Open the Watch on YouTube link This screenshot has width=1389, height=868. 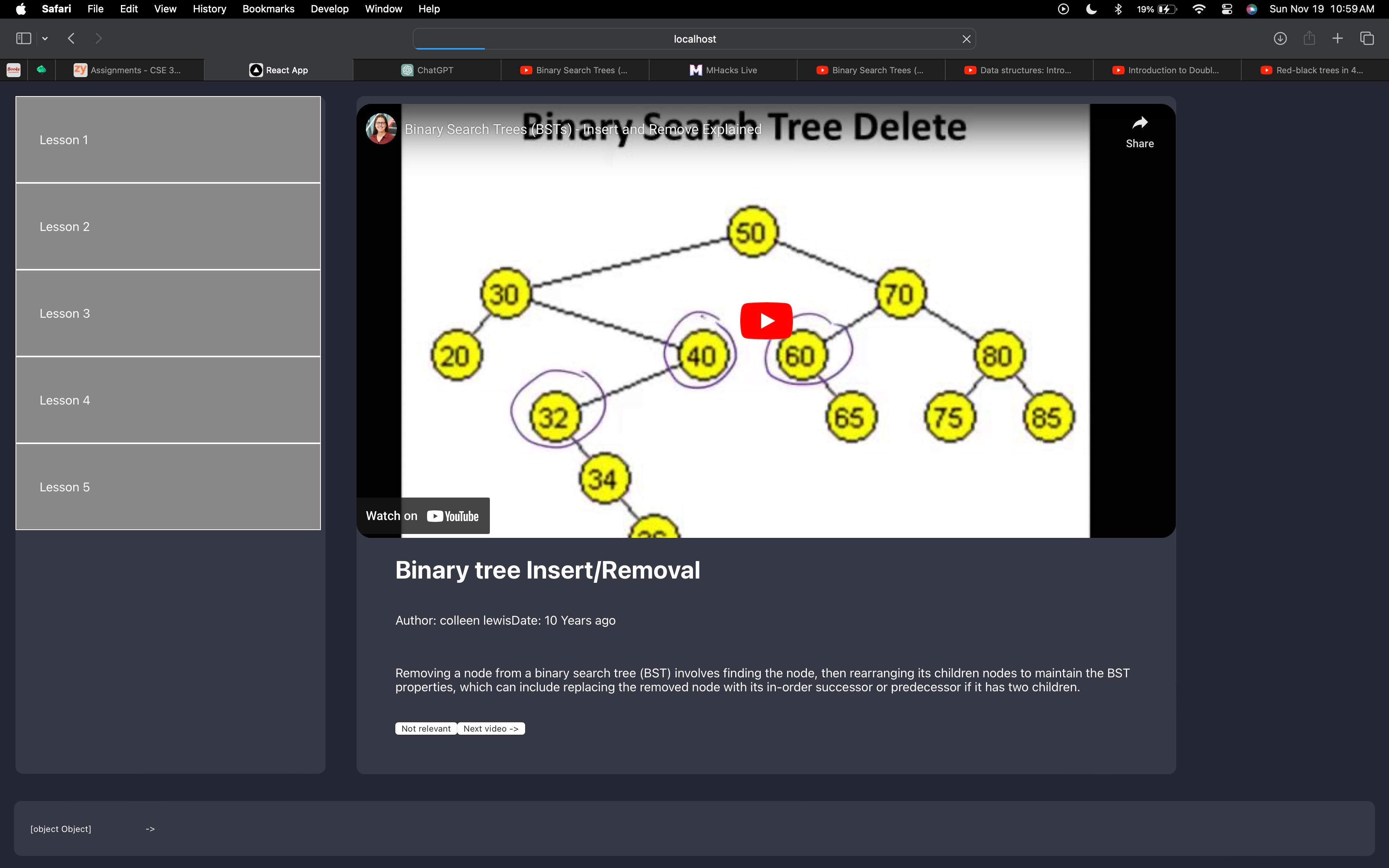click(x=423, y=515)
